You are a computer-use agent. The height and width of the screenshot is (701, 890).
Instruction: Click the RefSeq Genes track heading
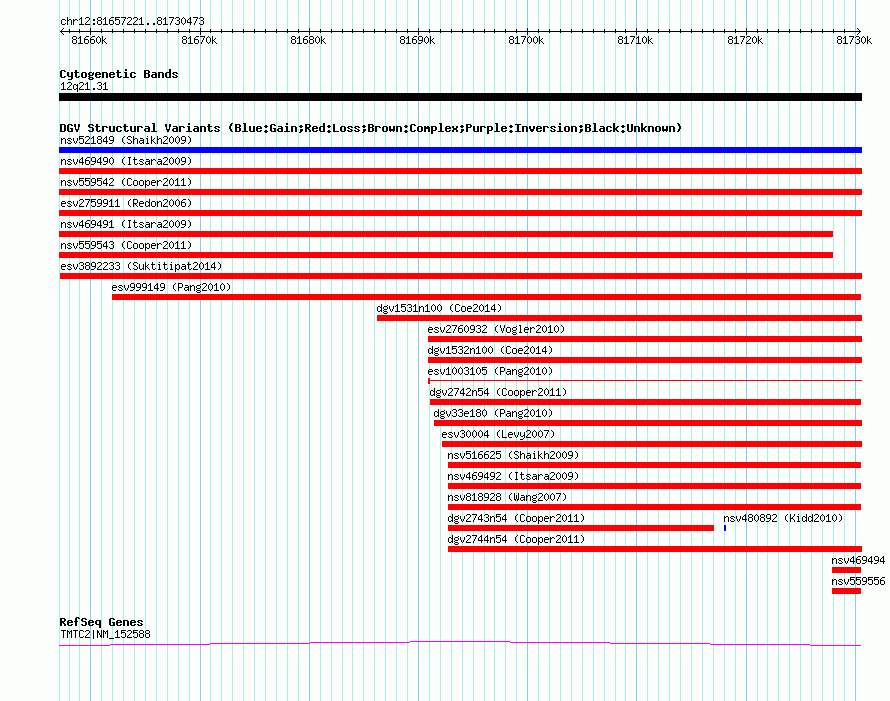point(101,622)
